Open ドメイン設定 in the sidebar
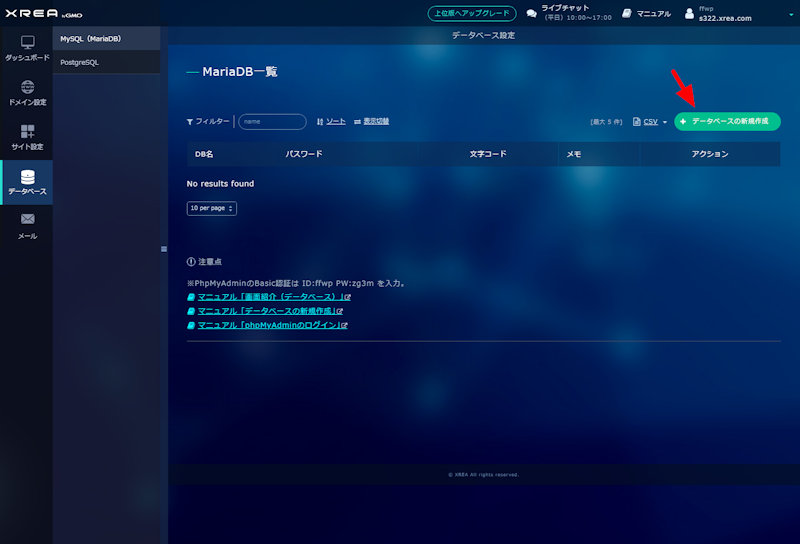Image resolution: width=800 pixels, height=544 pixels. [x=27, y=90]
